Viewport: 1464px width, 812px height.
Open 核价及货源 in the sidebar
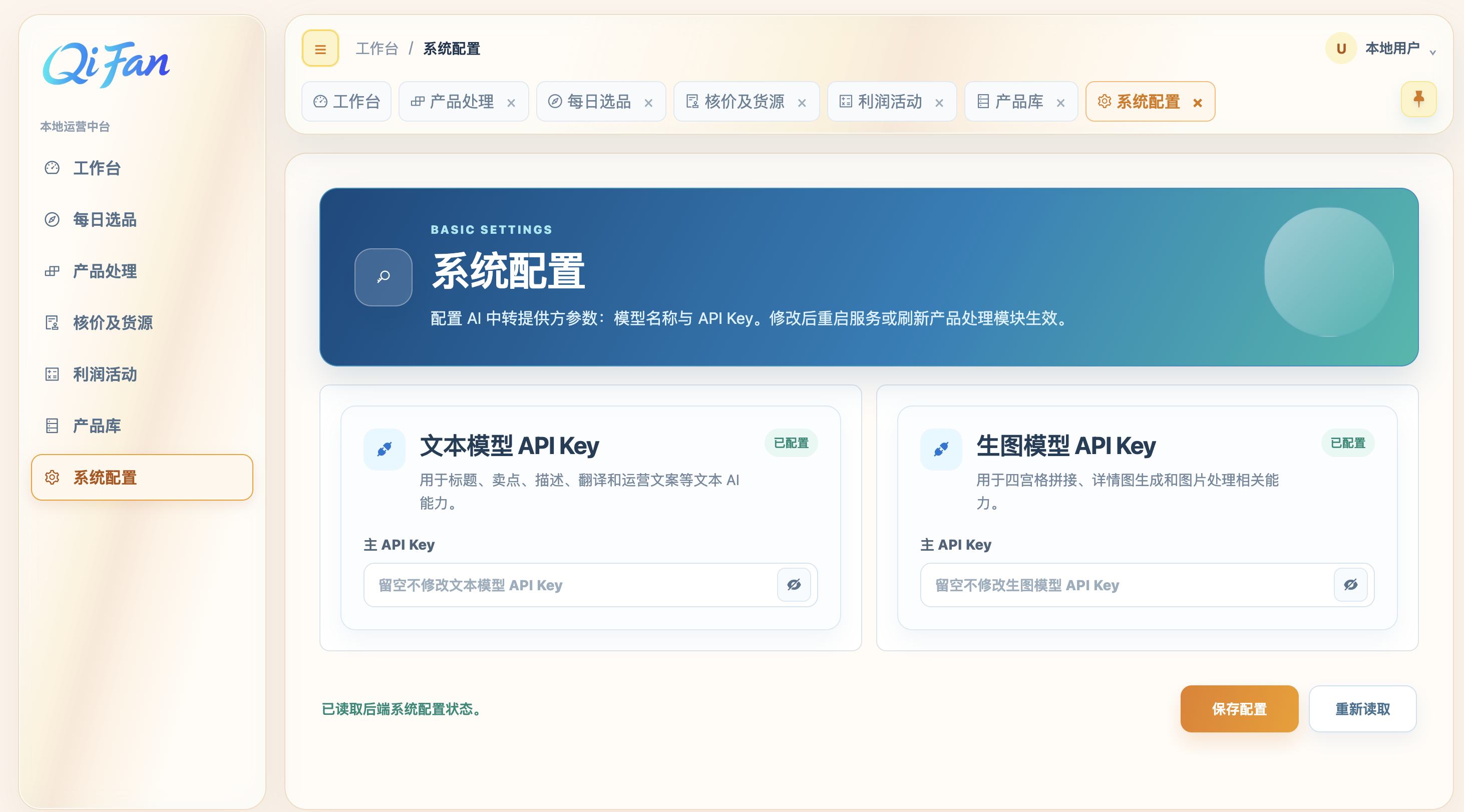pyautogui.click(x=142, y=323)
